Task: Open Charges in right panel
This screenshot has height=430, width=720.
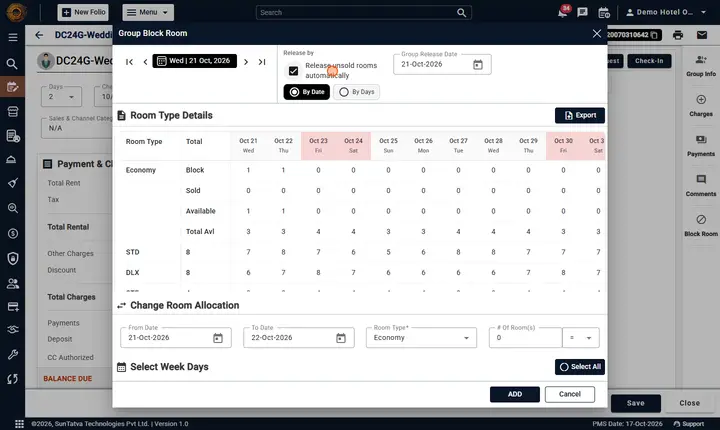Action: 701,106
